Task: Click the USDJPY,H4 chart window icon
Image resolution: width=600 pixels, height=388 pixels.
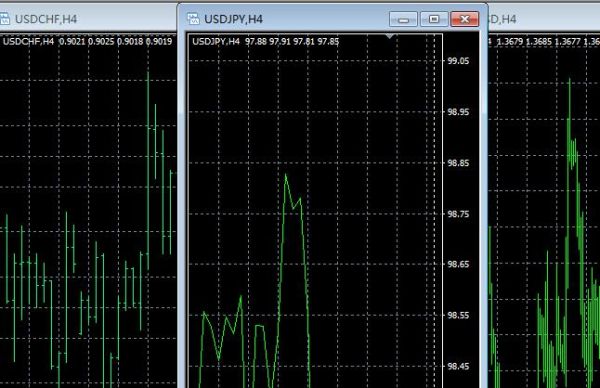Action: click(193, 19)
